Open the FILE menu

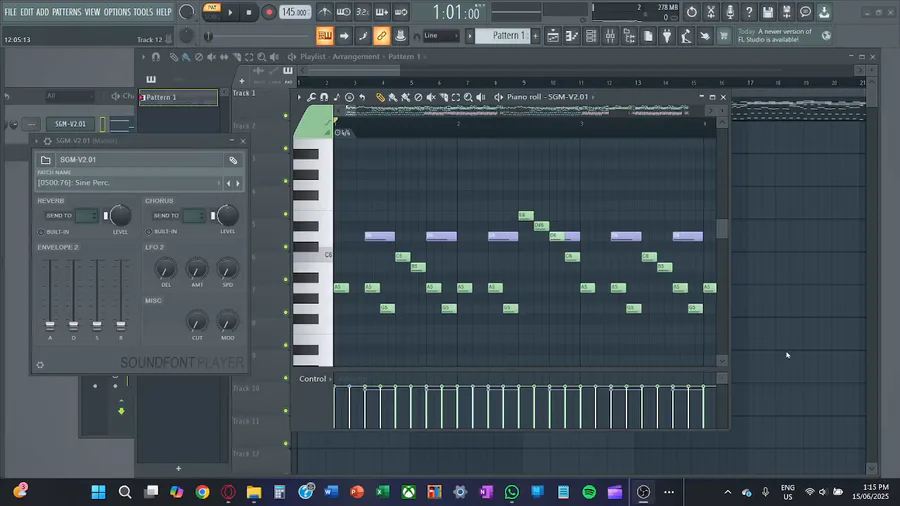(10, 12)
